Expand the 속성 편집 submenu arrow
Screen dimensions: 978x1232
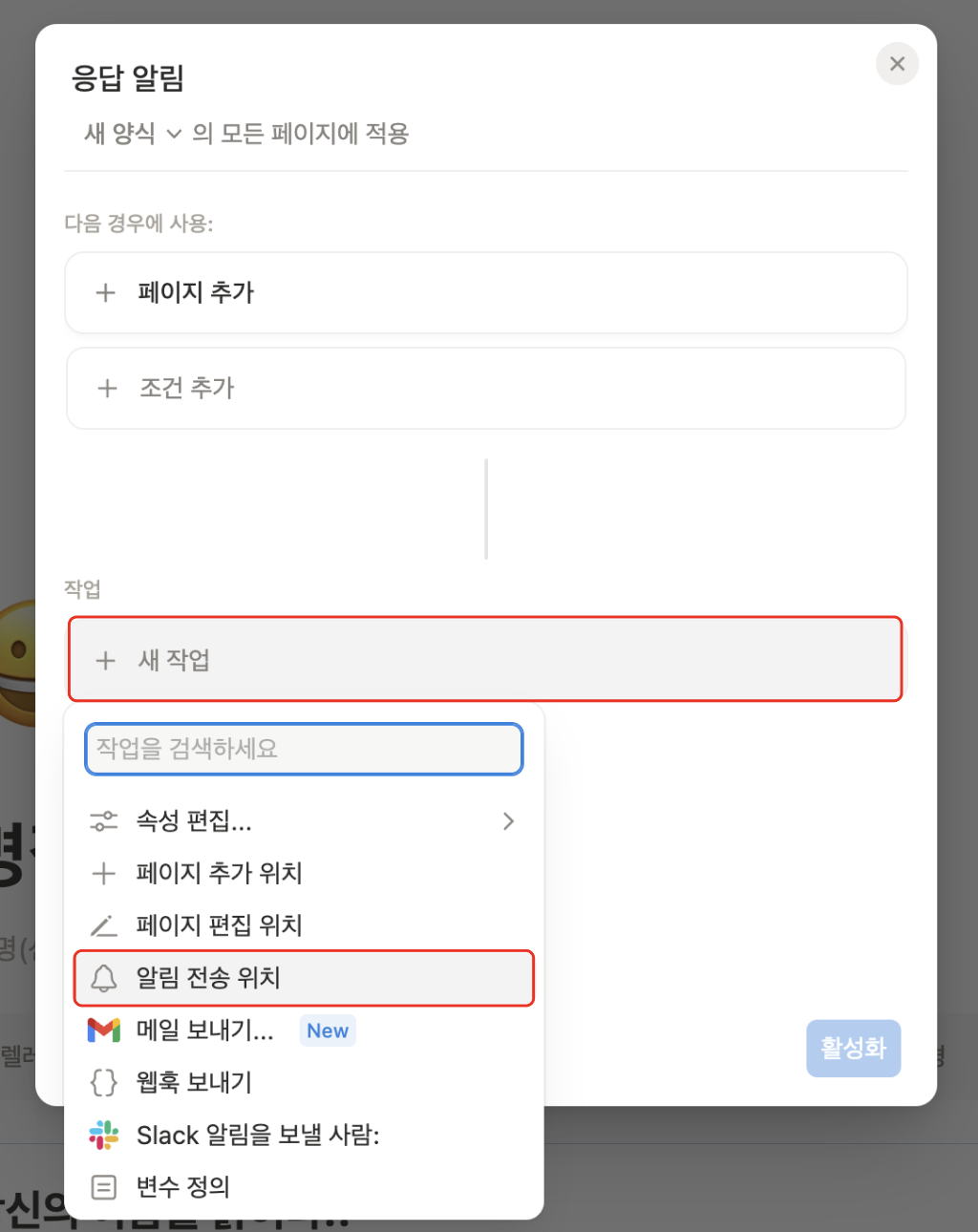(x=508, y=820)
